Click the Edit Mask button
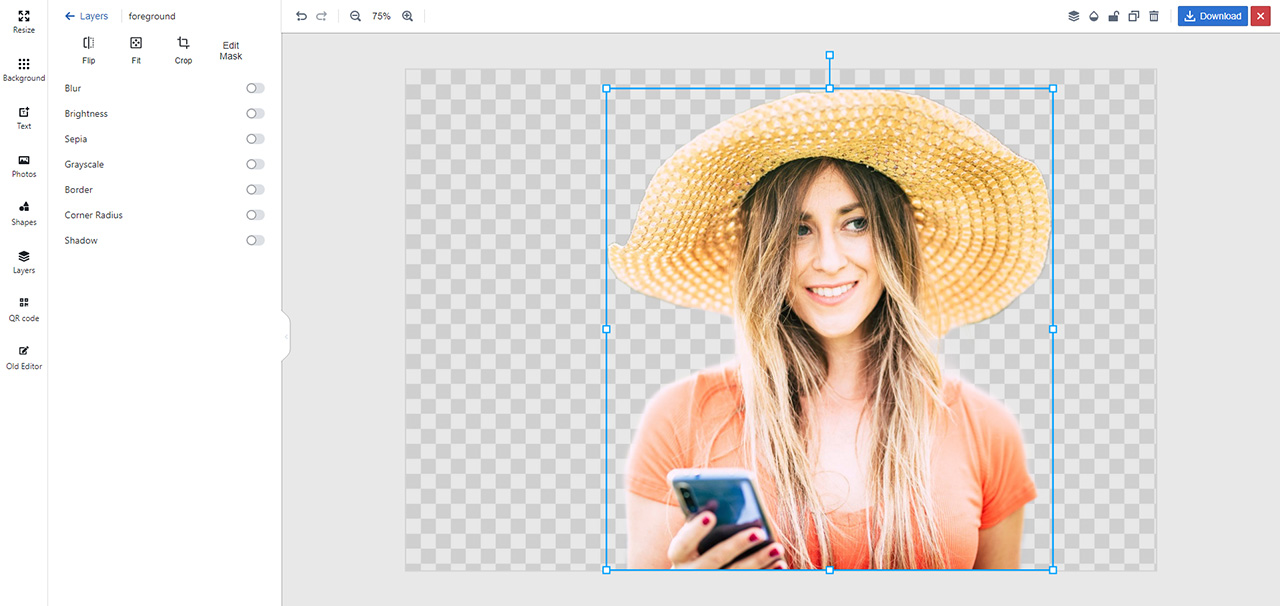Viewport: 1280px width, 606px height. [x=231, y=50]
